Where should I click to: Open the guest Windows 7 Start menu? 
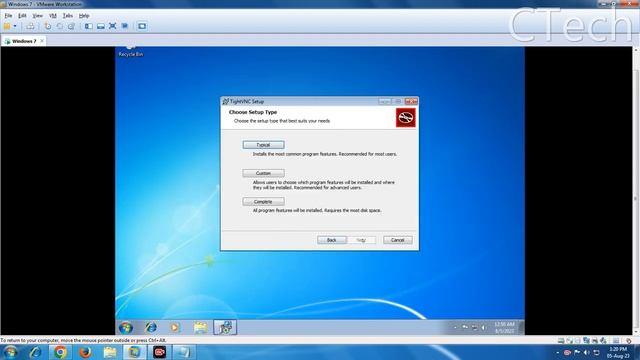[x=126, y=327]
